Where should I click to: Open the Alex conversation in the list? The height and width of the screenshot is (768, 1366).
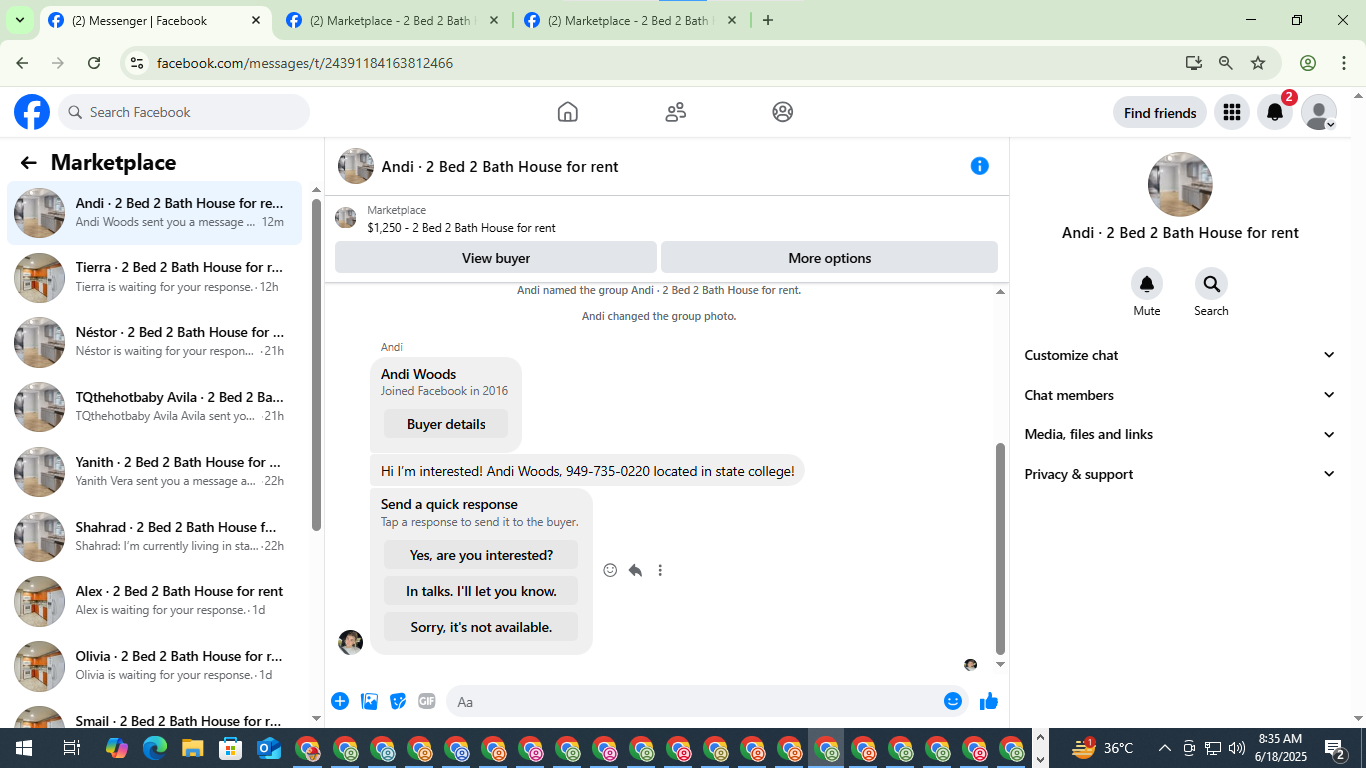point(154,601)
